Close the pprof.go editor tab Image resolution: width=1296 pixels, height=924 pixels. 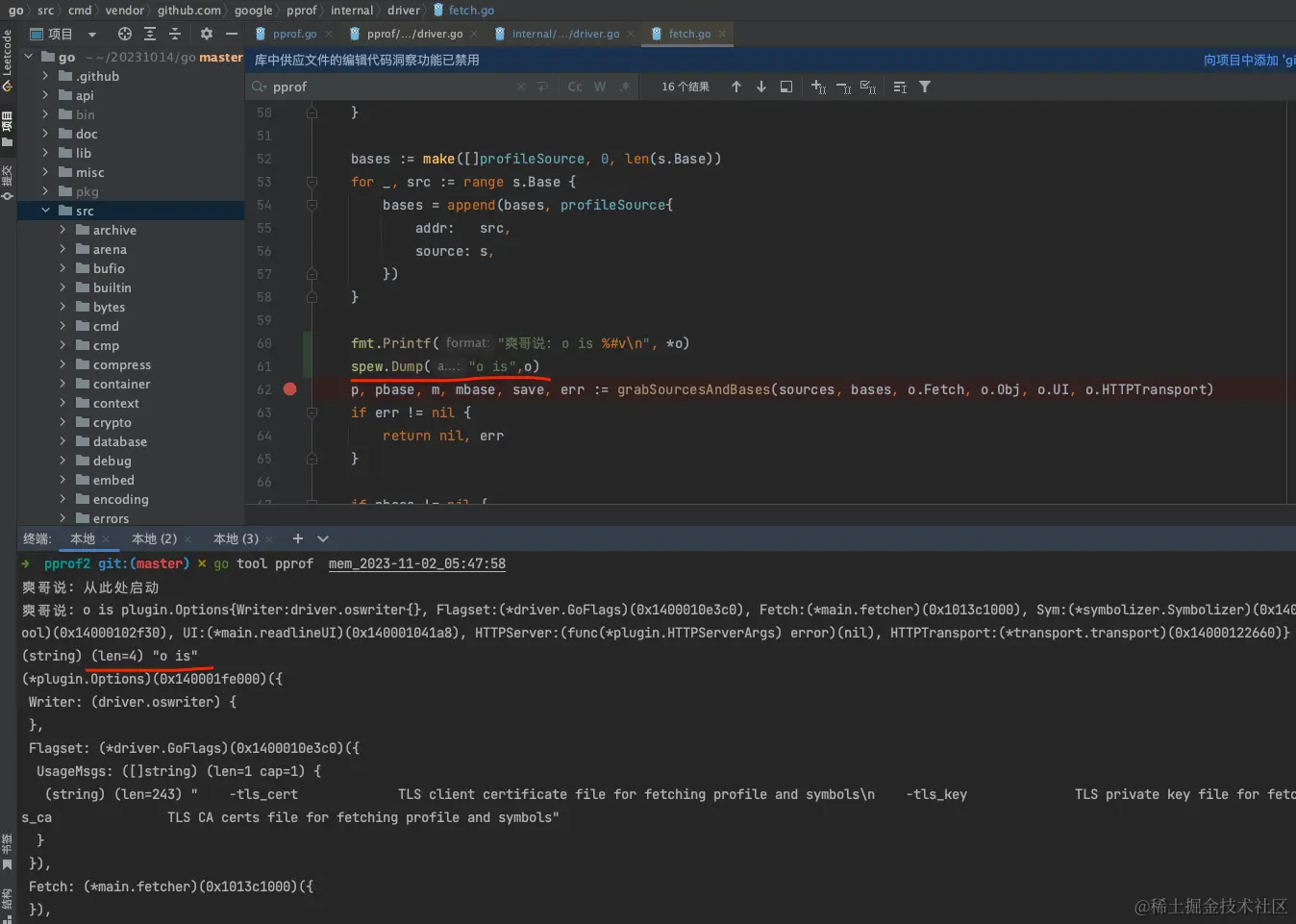[329, 34]
